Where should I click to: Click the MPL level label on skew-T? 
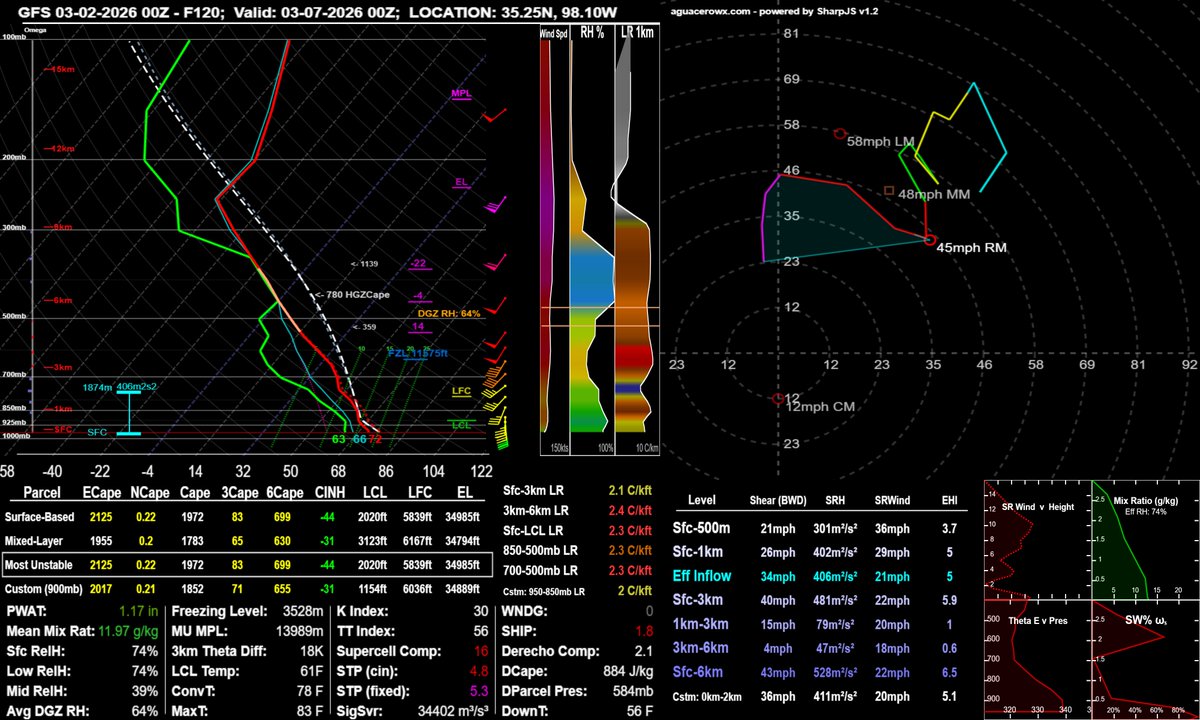point(461,93)
